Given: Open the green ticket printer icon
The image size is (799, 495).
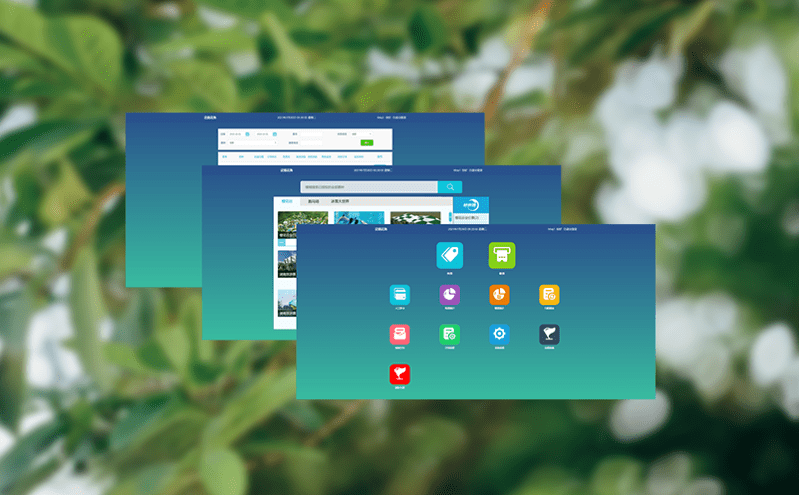Looking at the screenshot, I should (x=501, y=256).
